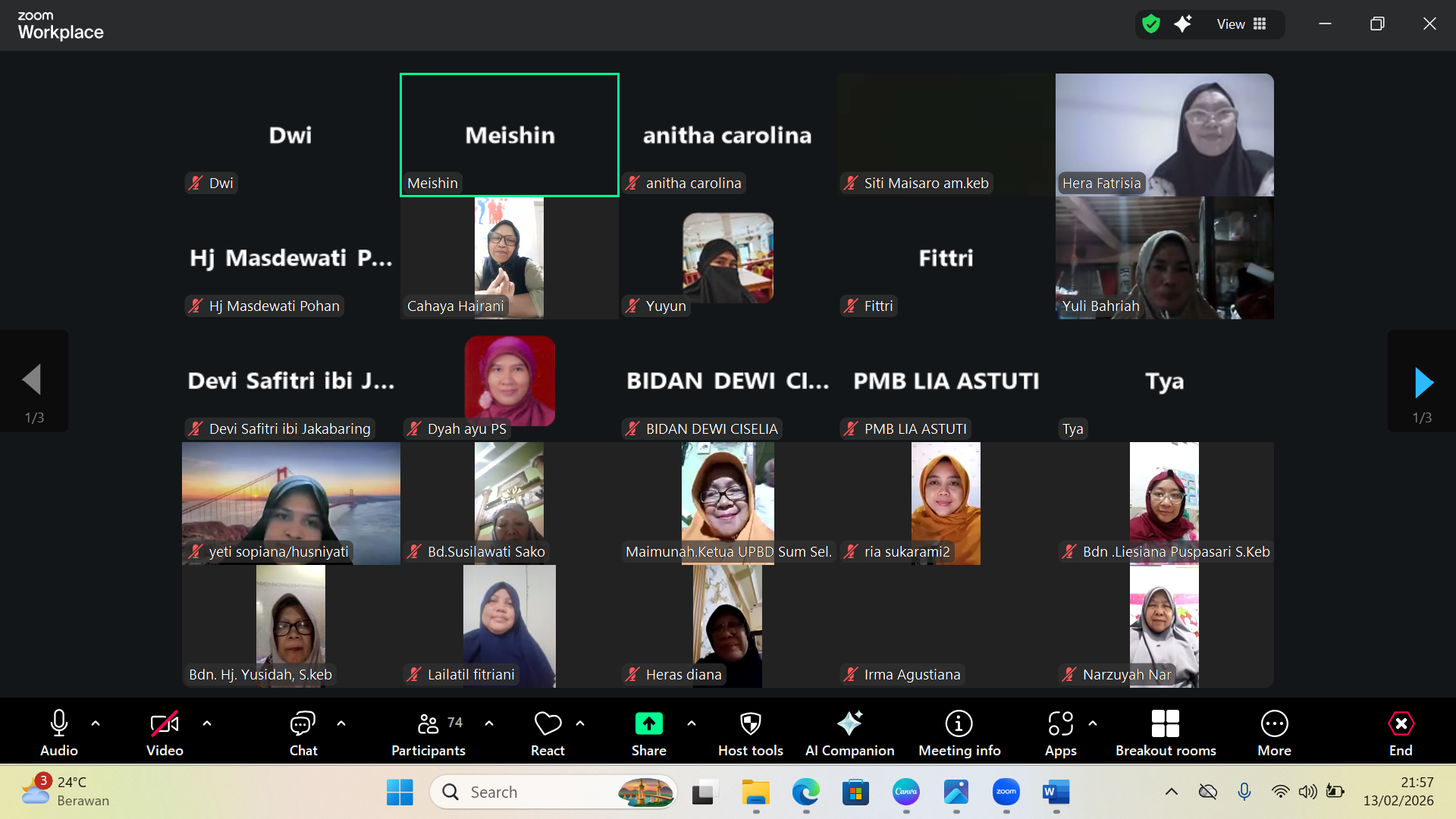Open the reactions panel
This screenshot has width=1456, height=819.
click(x=548, y=730)
